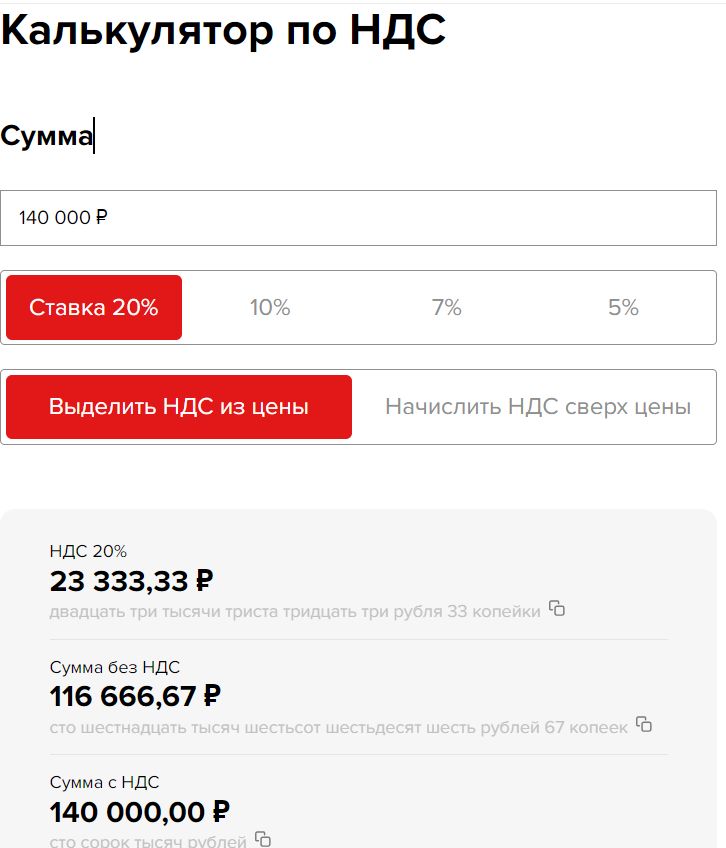This screenshot has height=848, width=726.
Task: Click the 140 000,00 ₽ total
Action: 140,811
